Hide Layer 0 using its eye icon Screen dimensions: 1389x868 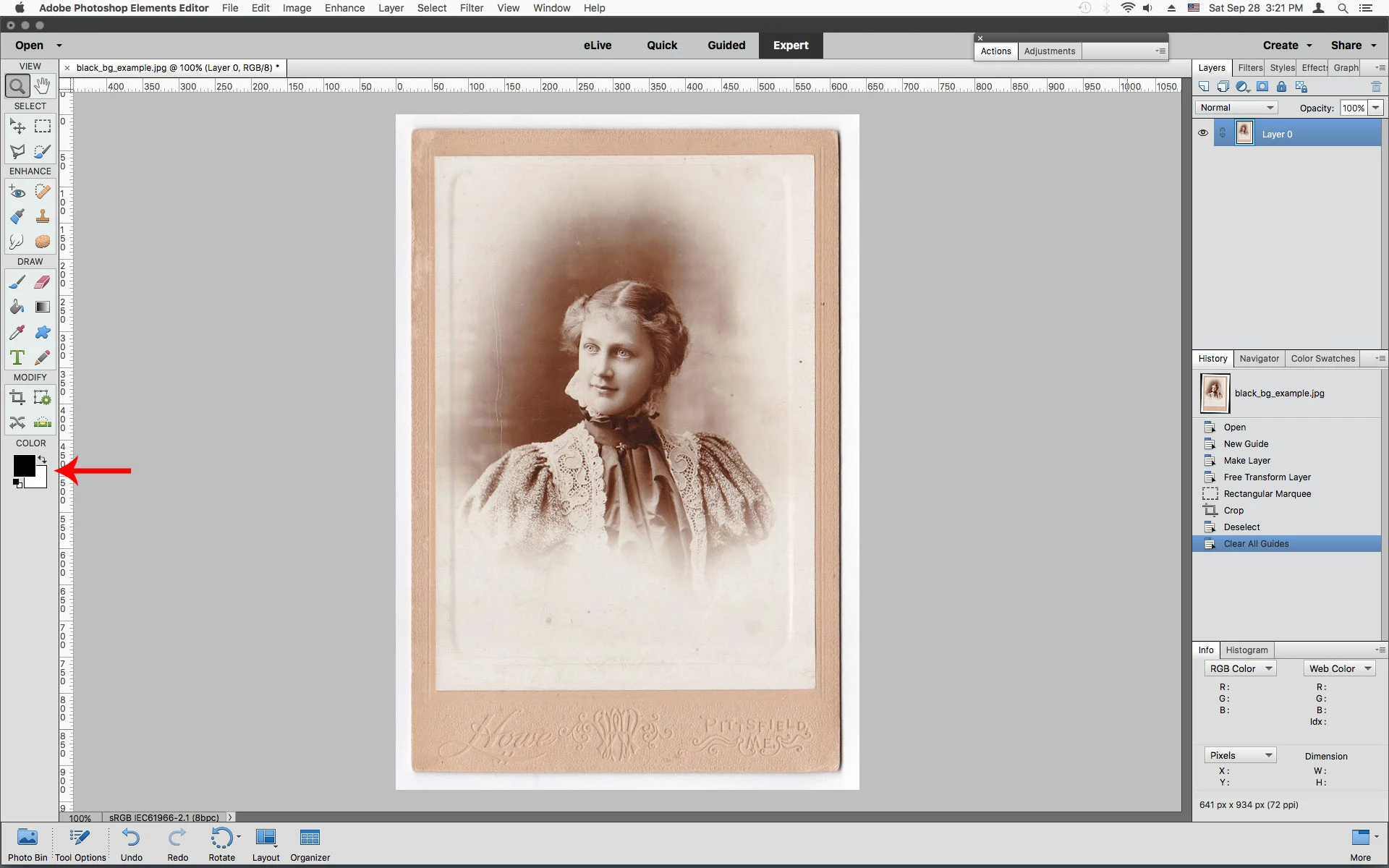click(x=1202, y=133)
